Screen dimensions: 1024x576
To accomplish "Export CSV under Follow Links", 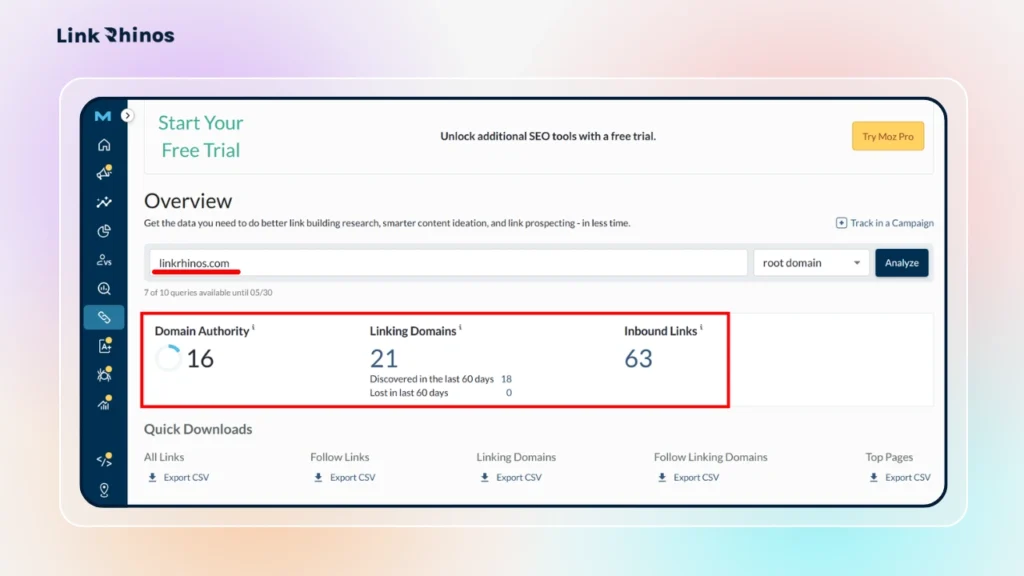I will (x=345, y=477).
